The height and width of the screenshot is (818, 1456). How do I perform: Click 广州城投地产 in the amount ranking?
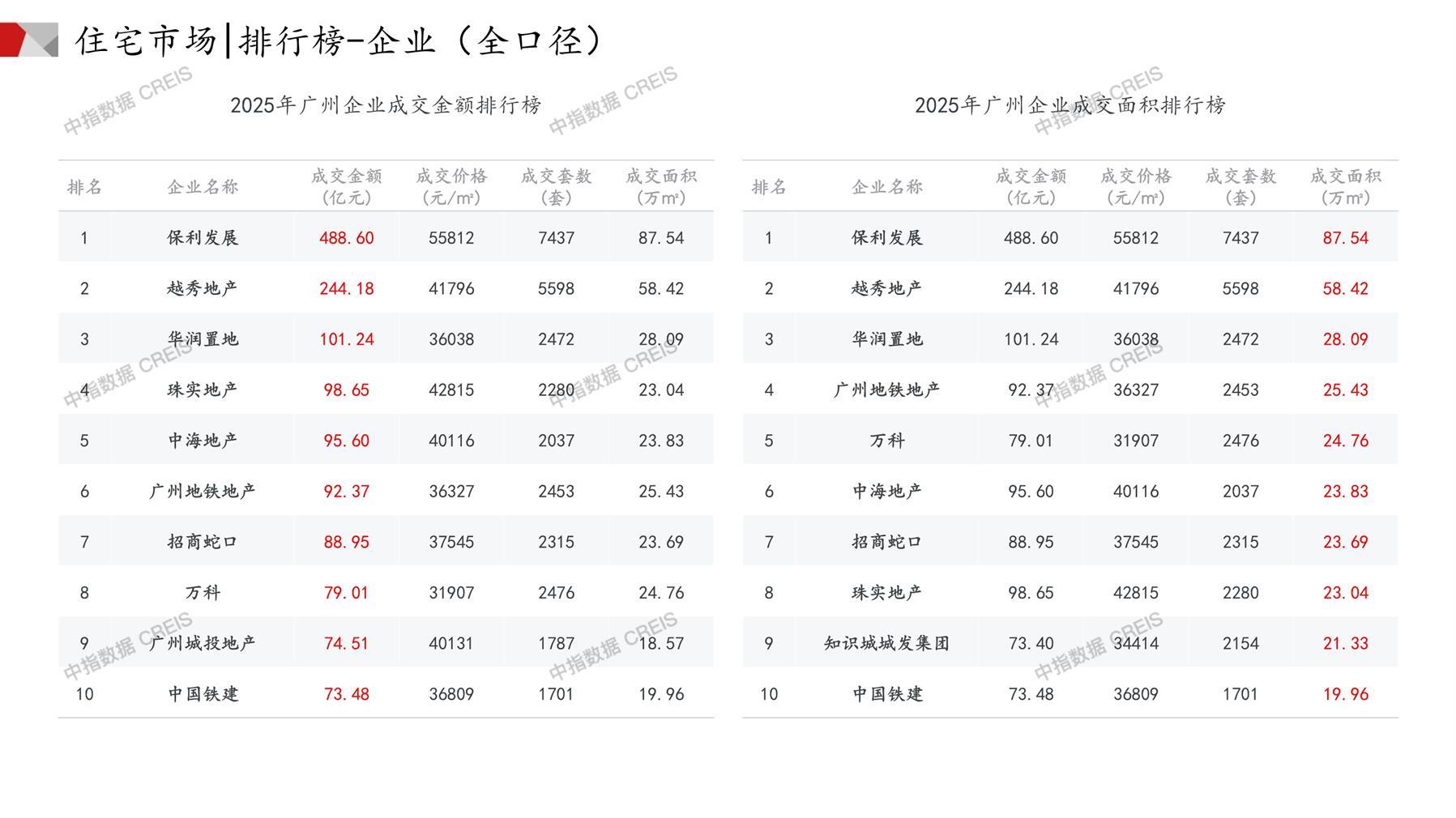[x=203, y=643]
